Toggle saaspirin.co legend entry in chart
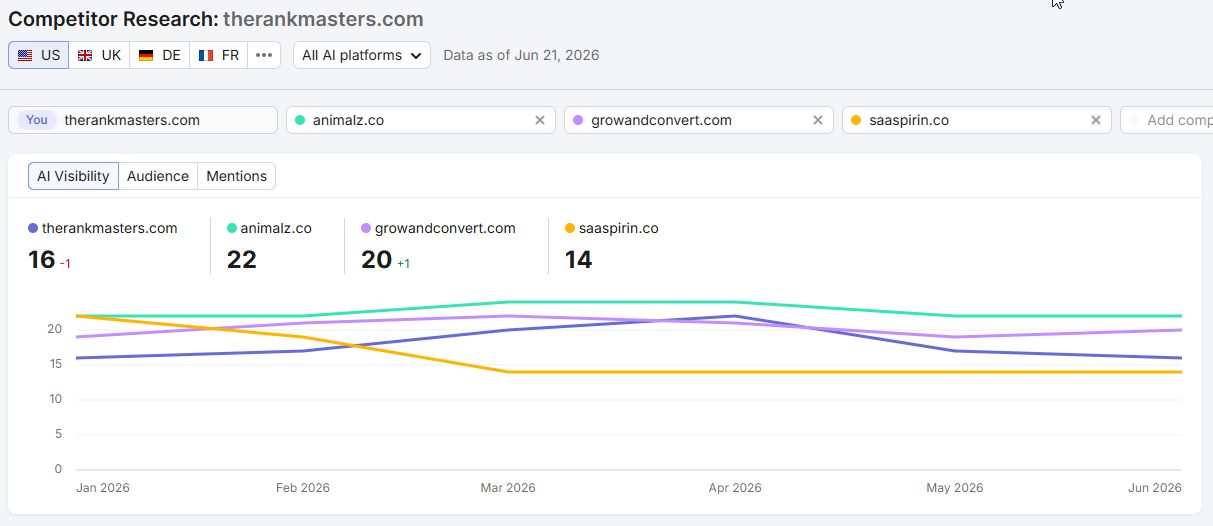The image size is (1213, 526). (x=612, y=228)
